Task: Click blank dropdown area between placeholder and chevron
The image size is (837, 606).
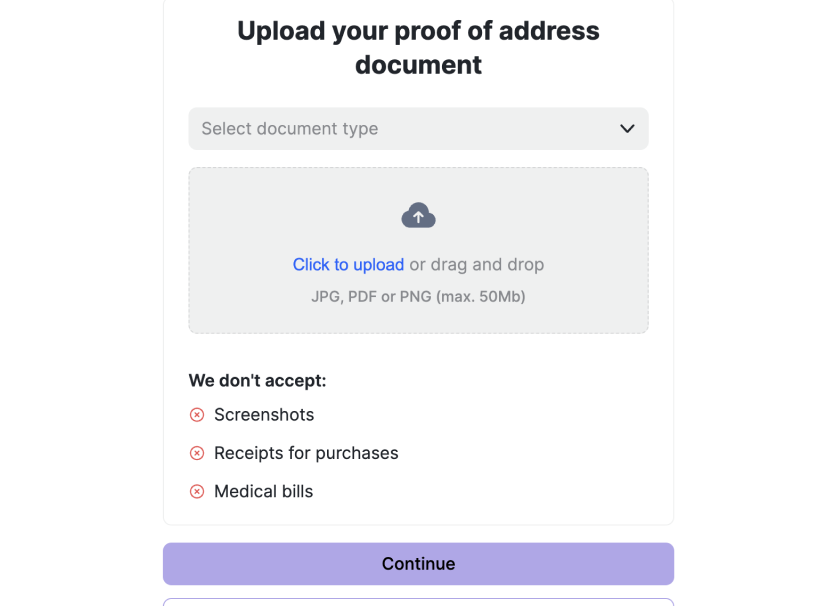Action: (x=496, y=129)
